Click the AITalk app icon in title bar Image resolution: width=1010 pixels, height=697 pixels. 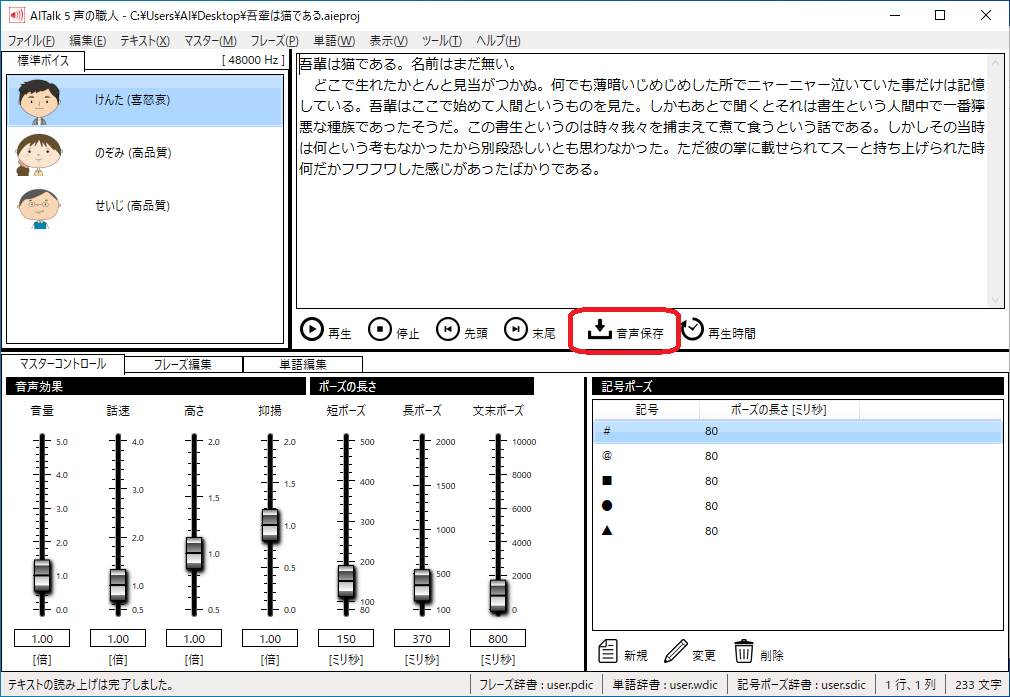[16, 15]
